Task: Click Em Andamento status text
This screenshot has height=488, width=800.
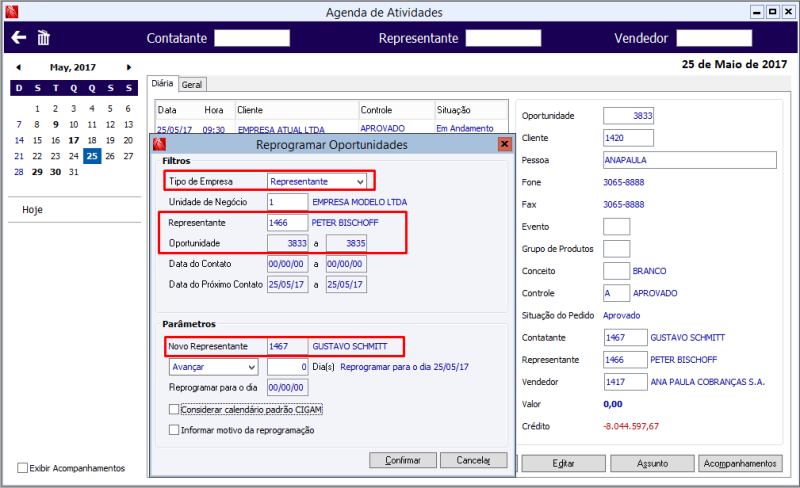Action: click(465, 129)
